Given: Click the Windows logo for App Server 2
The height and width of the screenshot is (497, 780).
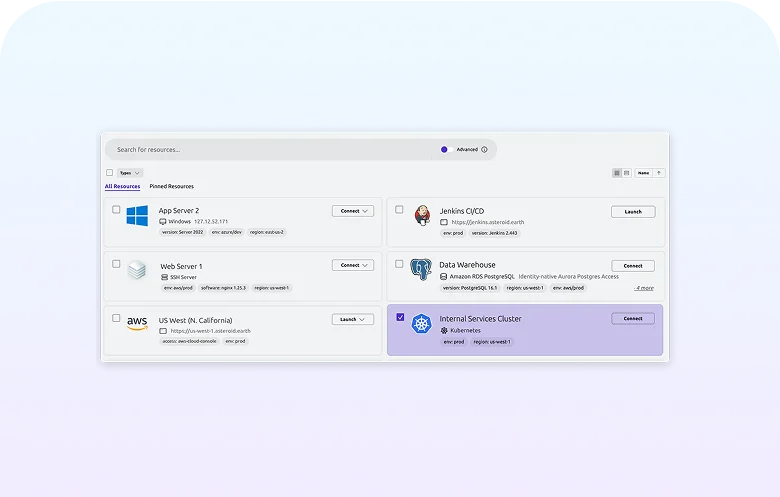Looking at the screenshot, I should pyautogui.click(x=137, y=215).
